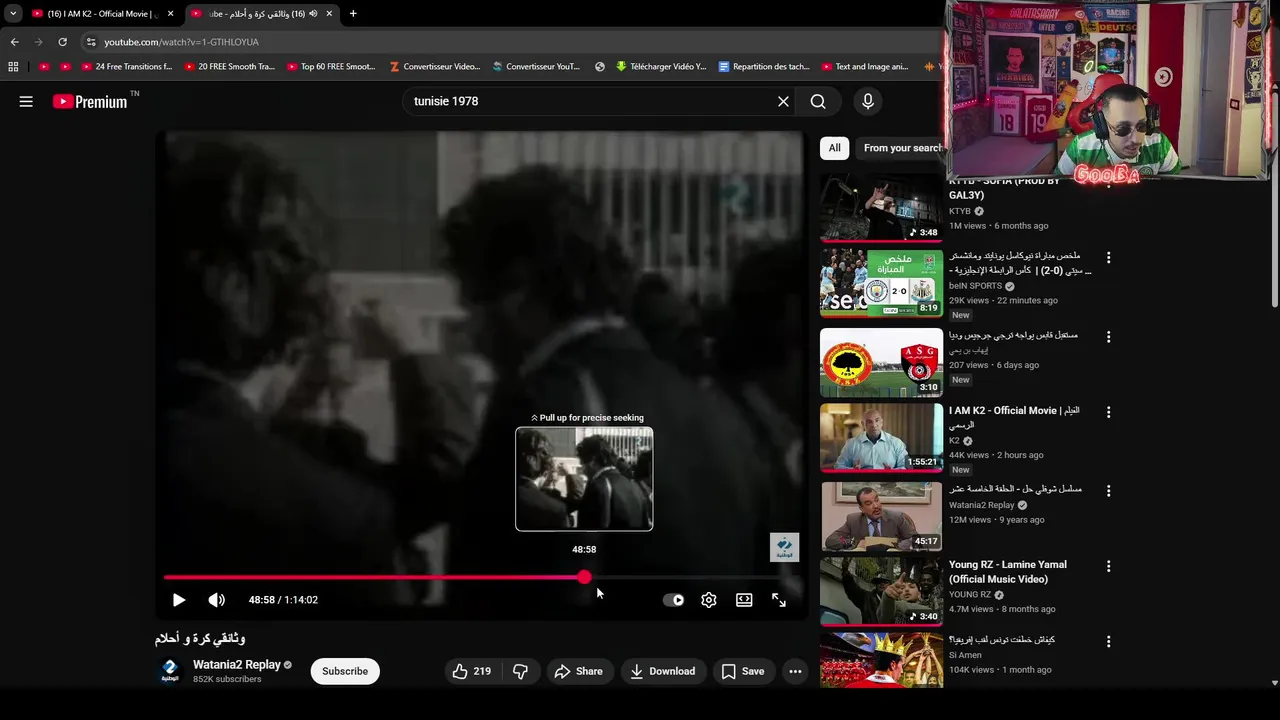Open the beIN SPORTS channel name
Viewport: 1280px width, 720px height.
pos(976,286)
